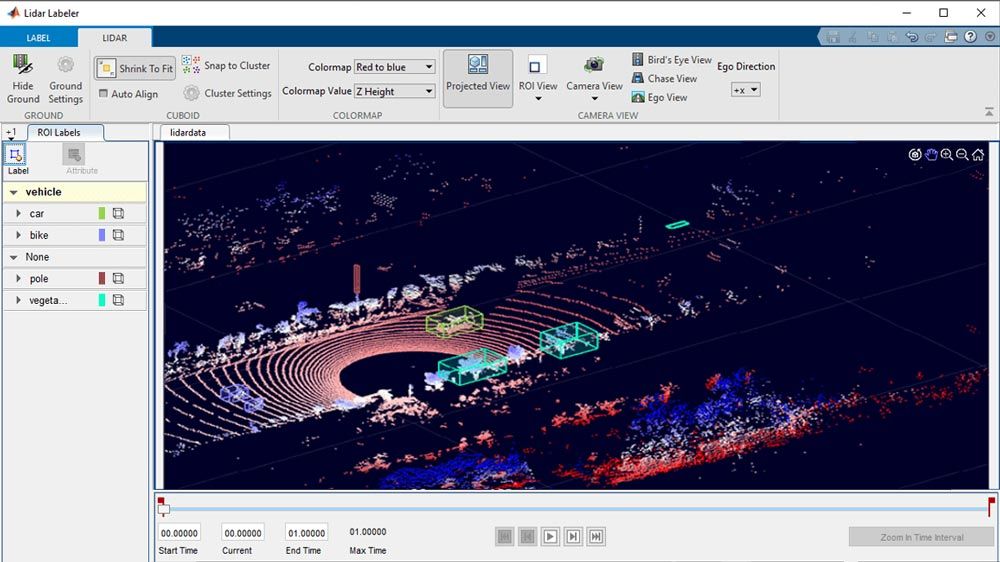Image resolution: width=1000 pixels, height=562 pixels.
Task: Select the lidardata document tab
Action: click(192, 132)
